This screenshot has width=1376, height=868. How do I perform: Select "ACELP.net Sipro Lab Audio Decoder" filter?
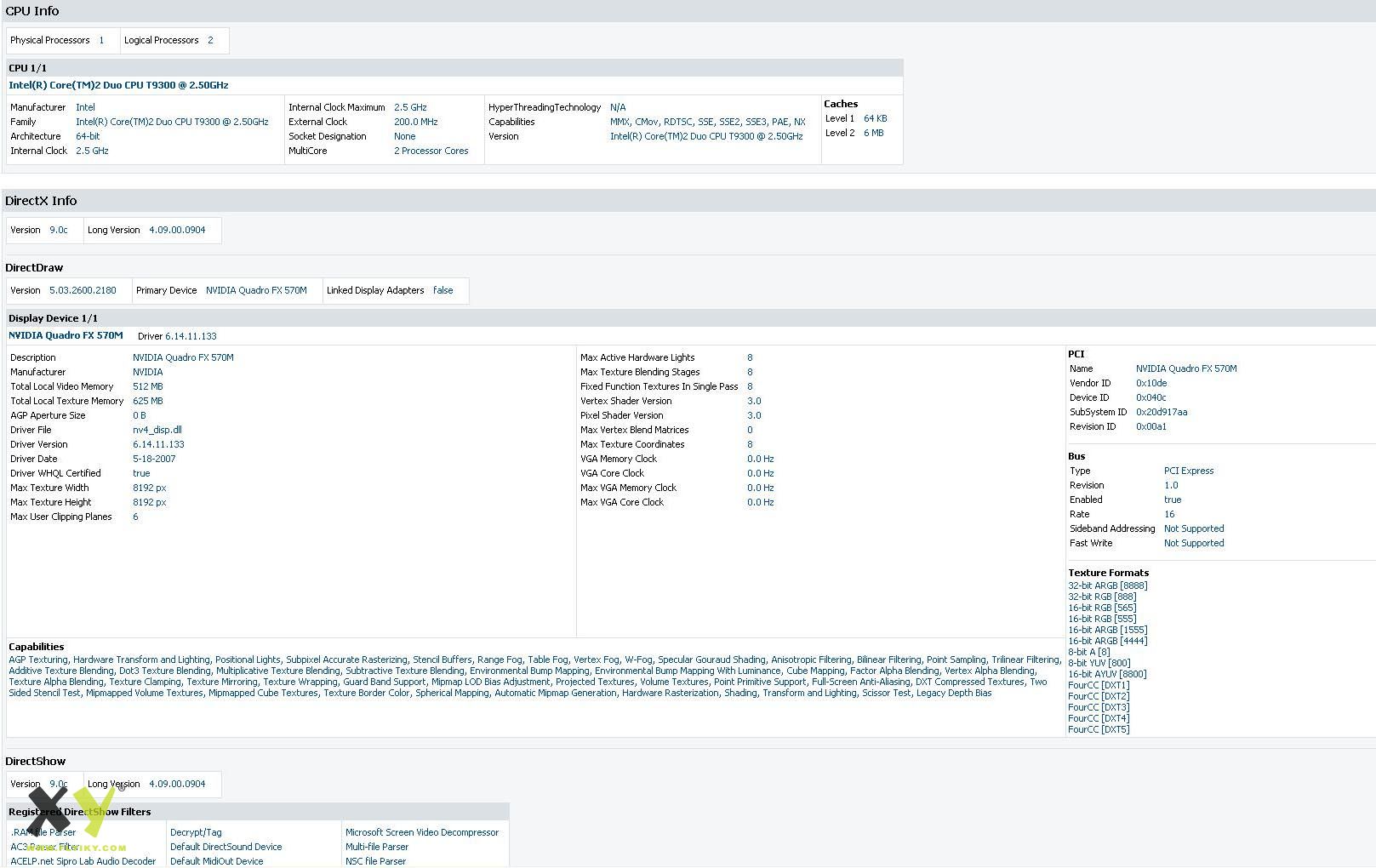[83, 861]
